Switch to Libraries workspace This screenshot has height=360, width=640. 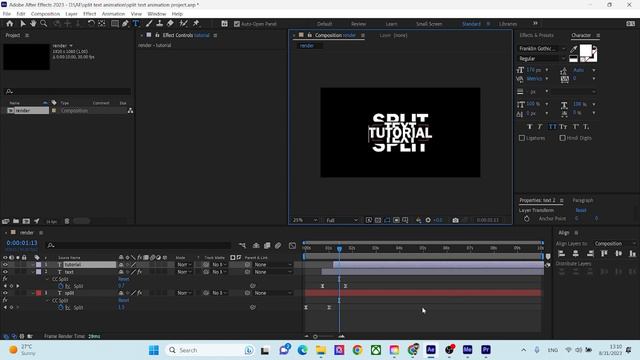click(x=508, y=24)
